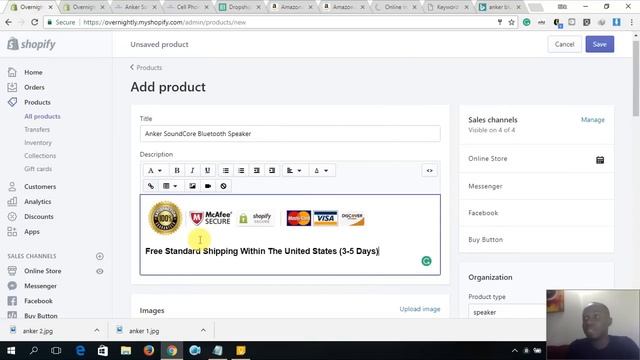Save the unsaved product

point(600,44)
